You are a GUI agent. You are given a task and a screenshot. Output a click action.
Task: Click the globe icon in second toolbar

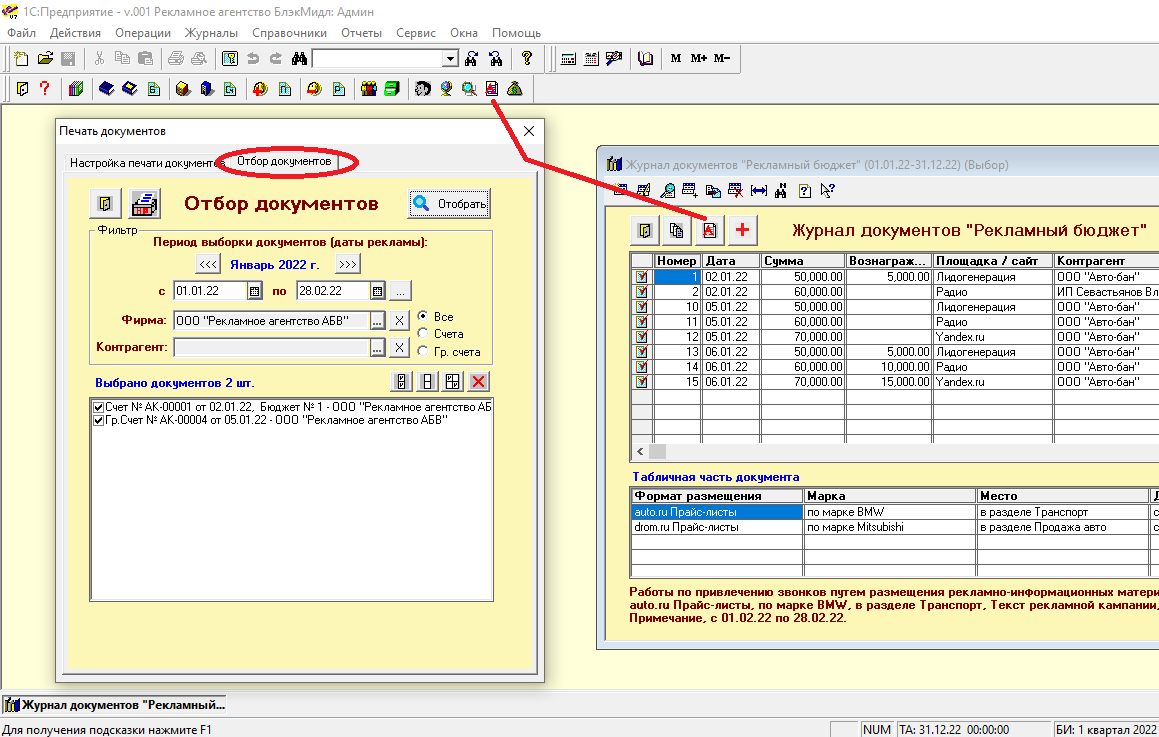(446, 89)
